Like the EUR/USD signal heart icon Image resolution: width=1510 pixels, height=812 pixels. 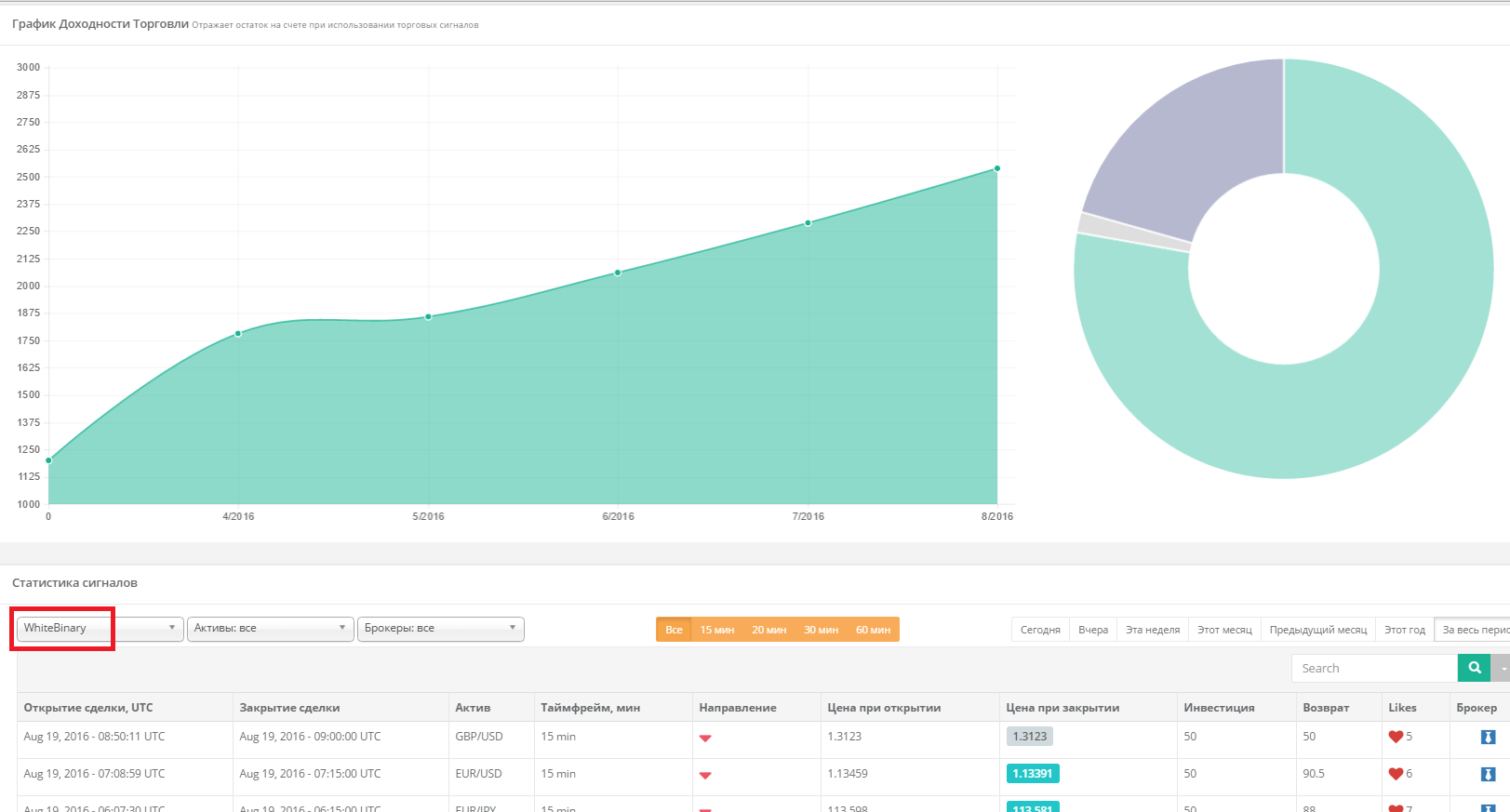1396,774
